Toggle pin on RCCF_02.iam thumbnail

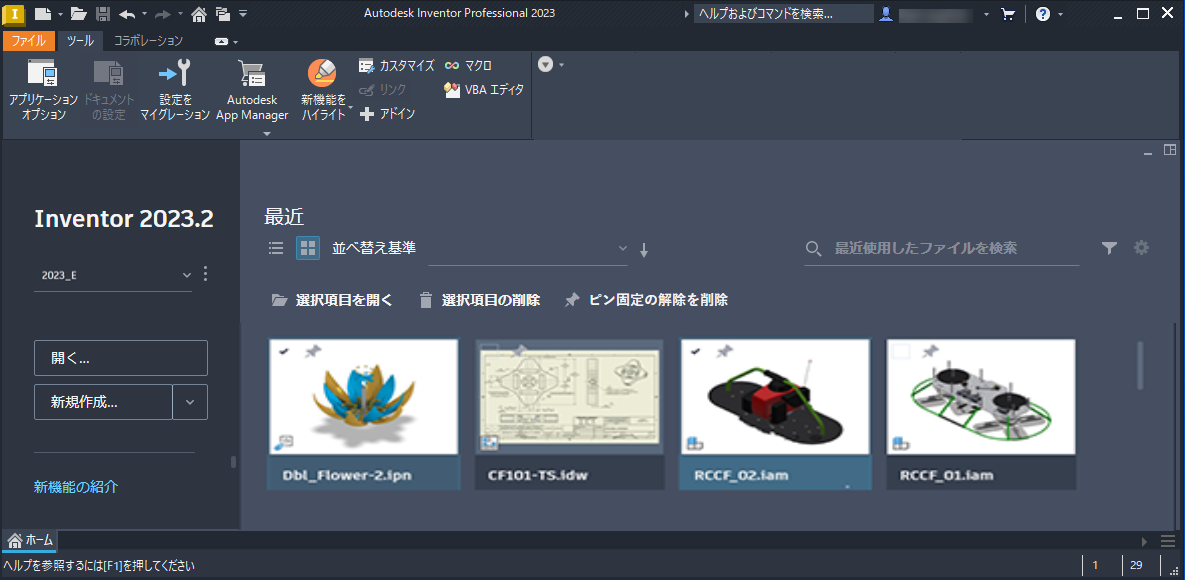click(x=724, y=352)
